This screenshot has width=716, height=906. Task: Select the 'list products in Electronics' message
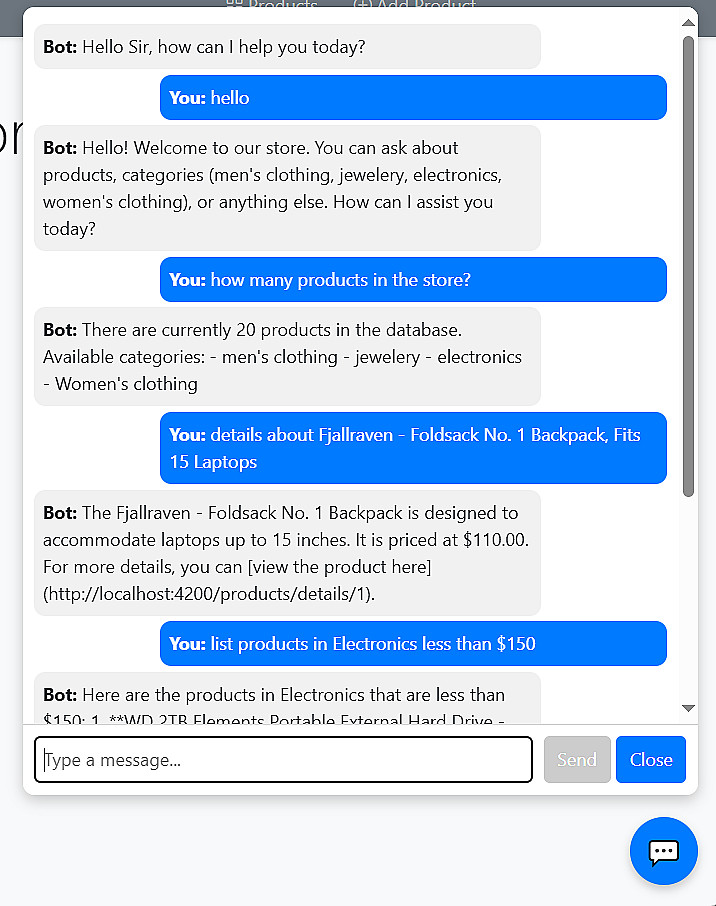(x=413, y=644)
